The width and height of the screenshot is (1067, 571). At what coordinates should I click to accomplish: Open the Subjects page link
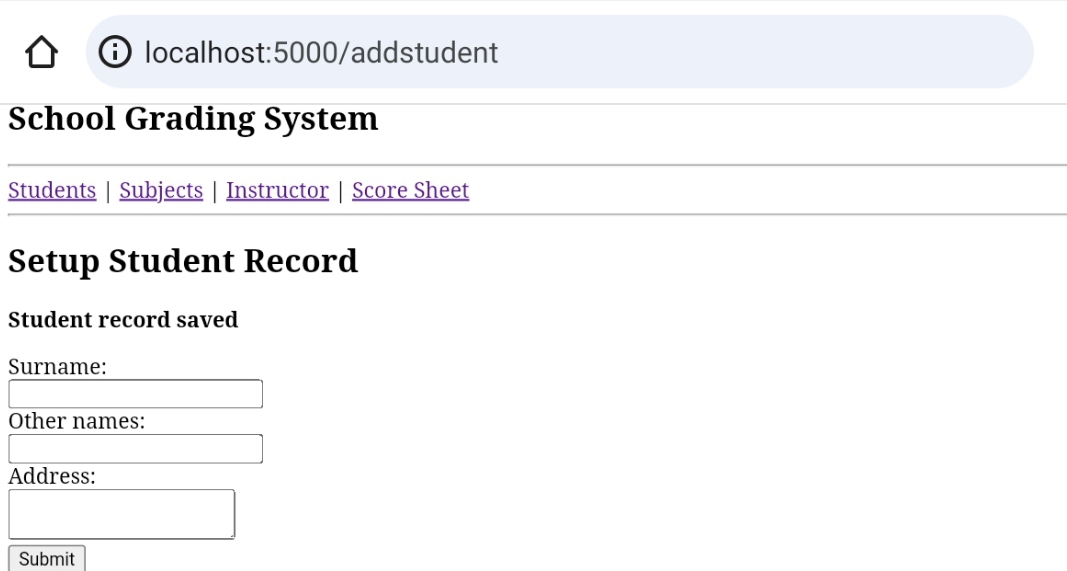pyautogui.click(x=161, y=191)
